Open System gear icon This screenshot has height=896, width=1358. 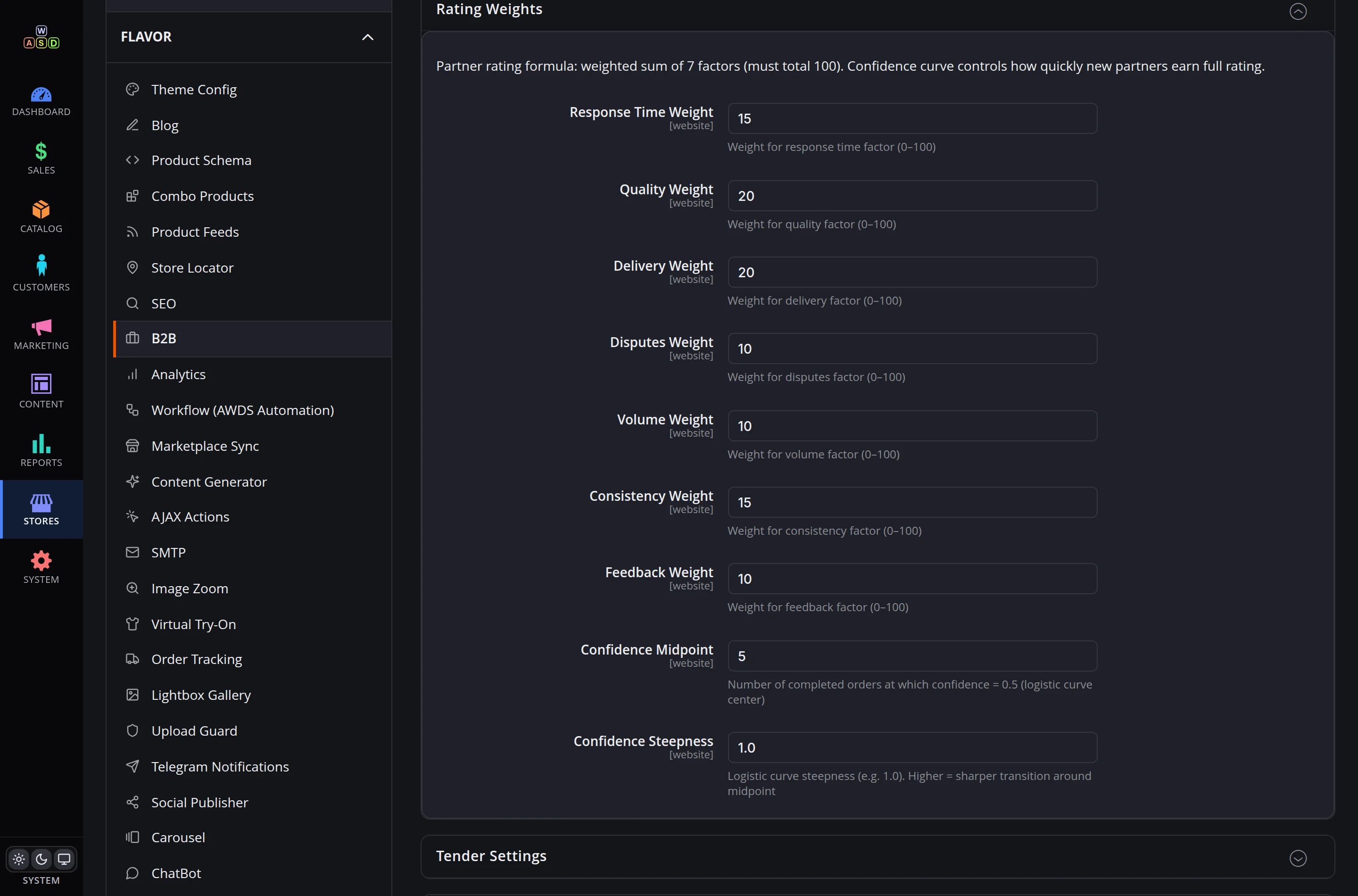[x=41, y=561]
